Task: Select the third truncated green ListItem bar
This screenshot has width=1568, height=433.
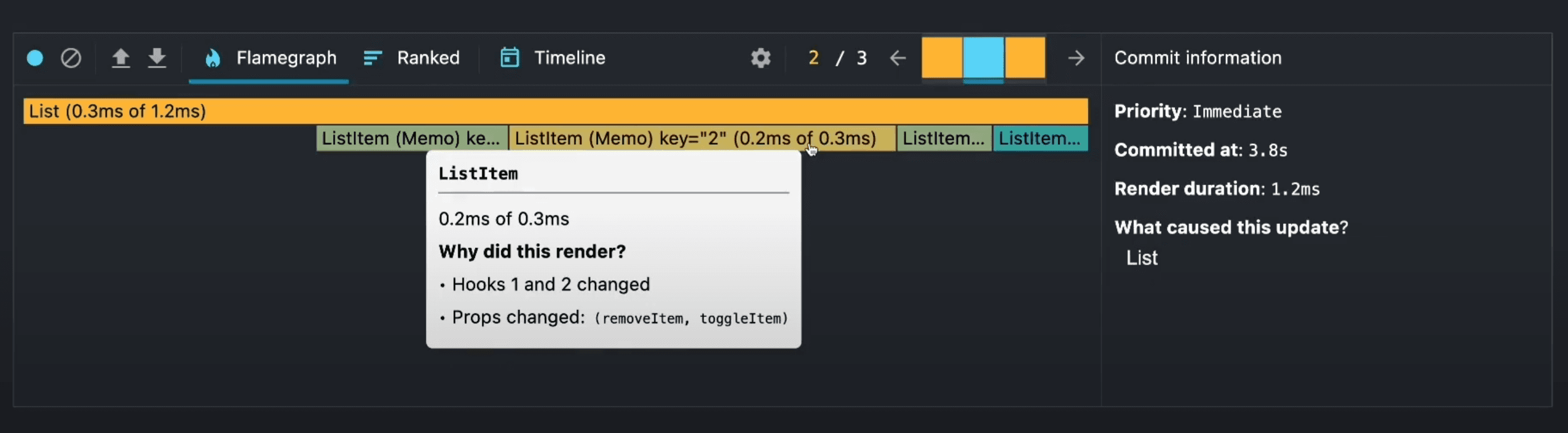Action: [943, 138]
